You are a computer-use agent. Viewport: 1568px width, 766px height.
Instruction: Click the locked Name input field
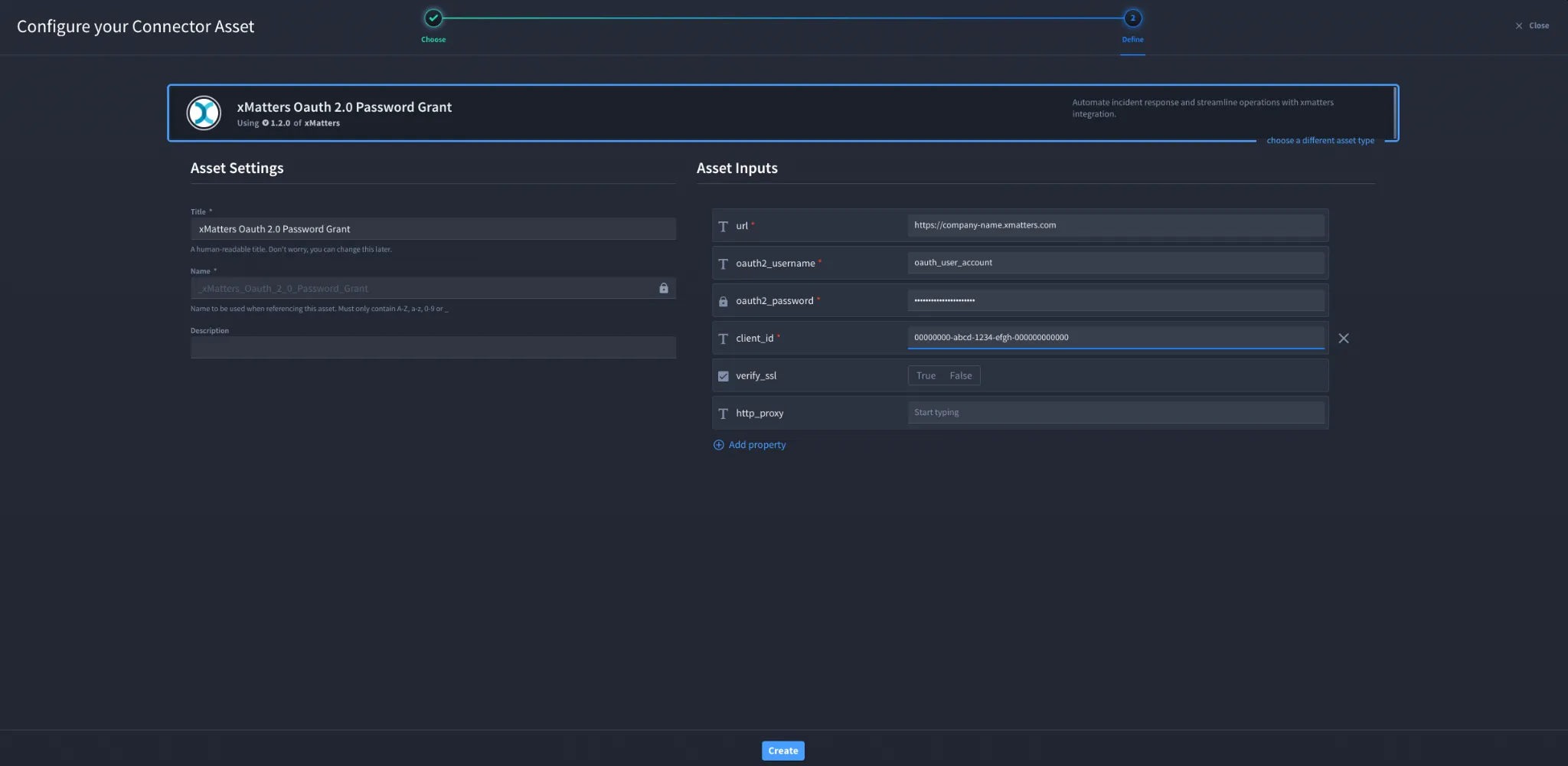point(433,289)
